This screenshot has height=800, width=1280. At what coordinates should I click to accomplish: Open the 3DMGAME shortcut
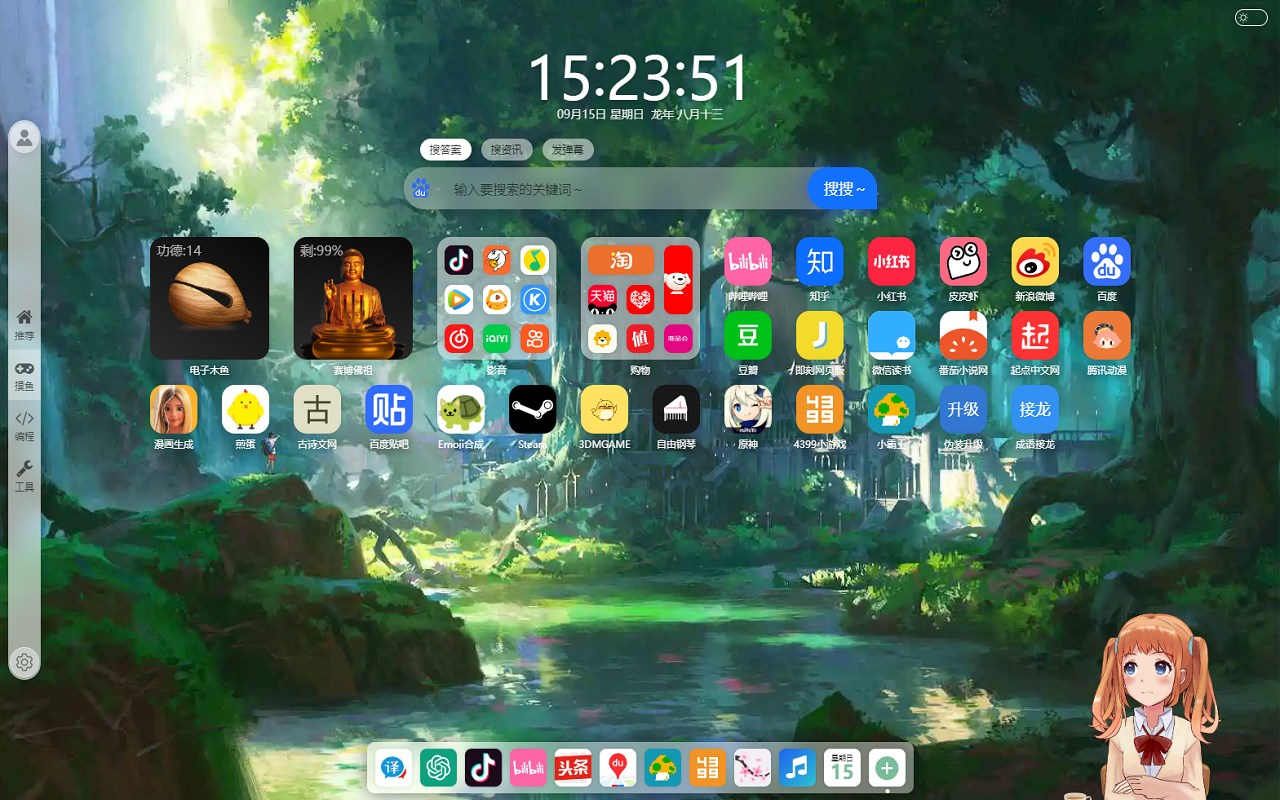tap(604, 409)
